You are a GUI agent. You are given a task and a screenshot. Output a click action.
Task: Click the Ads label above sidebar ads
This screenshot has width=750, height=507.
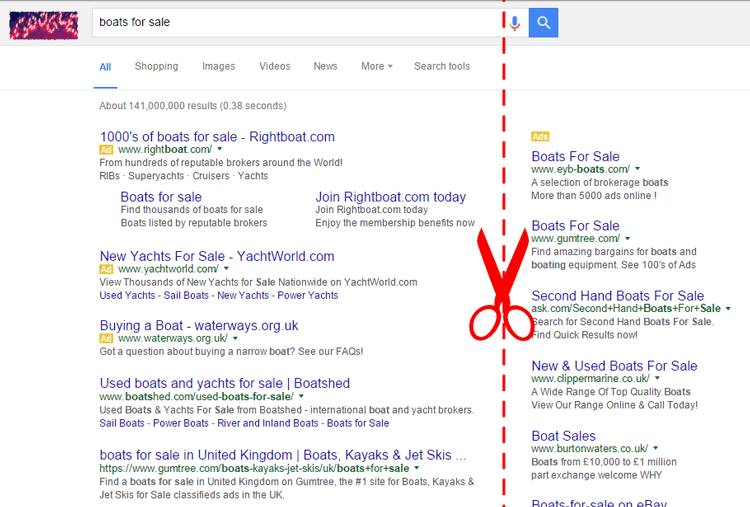[540, 137]
